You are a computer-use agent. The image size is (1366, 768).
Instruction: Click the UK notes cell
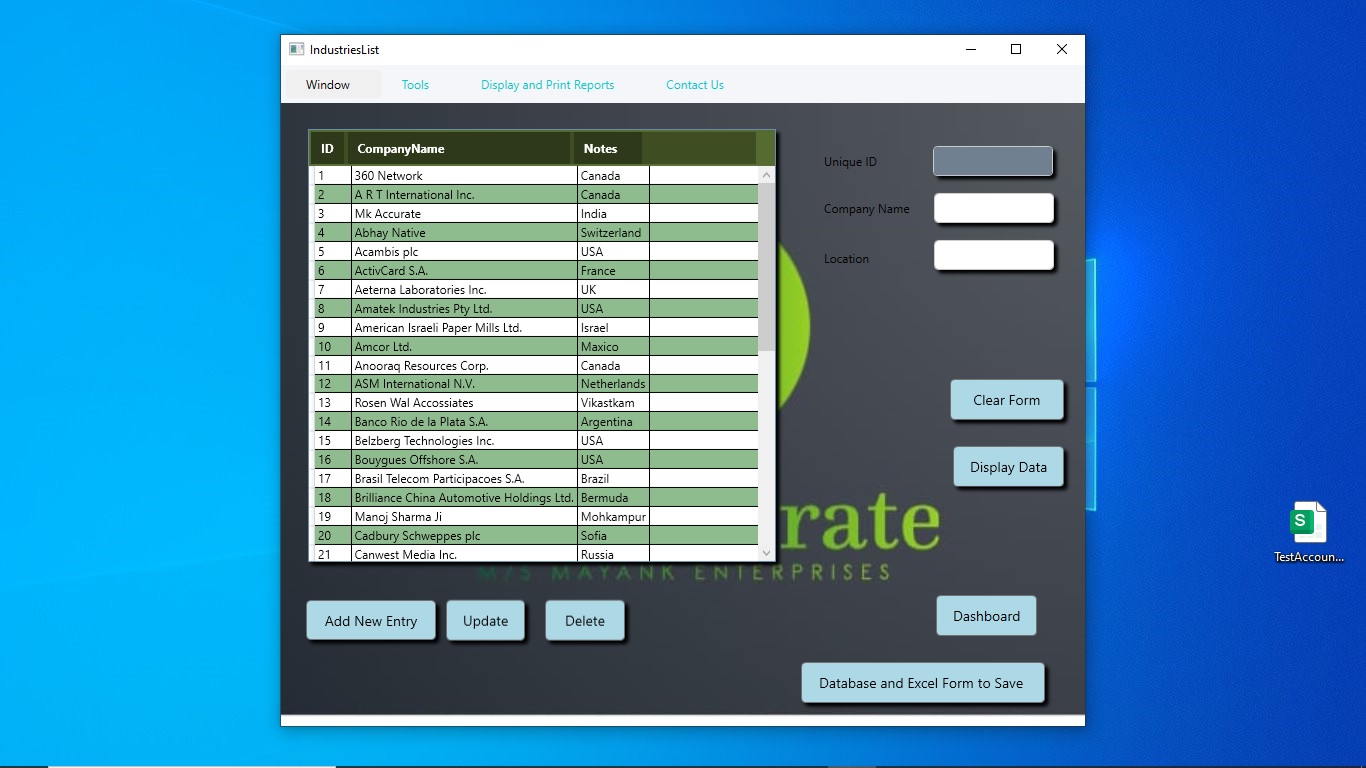point(613,290)
